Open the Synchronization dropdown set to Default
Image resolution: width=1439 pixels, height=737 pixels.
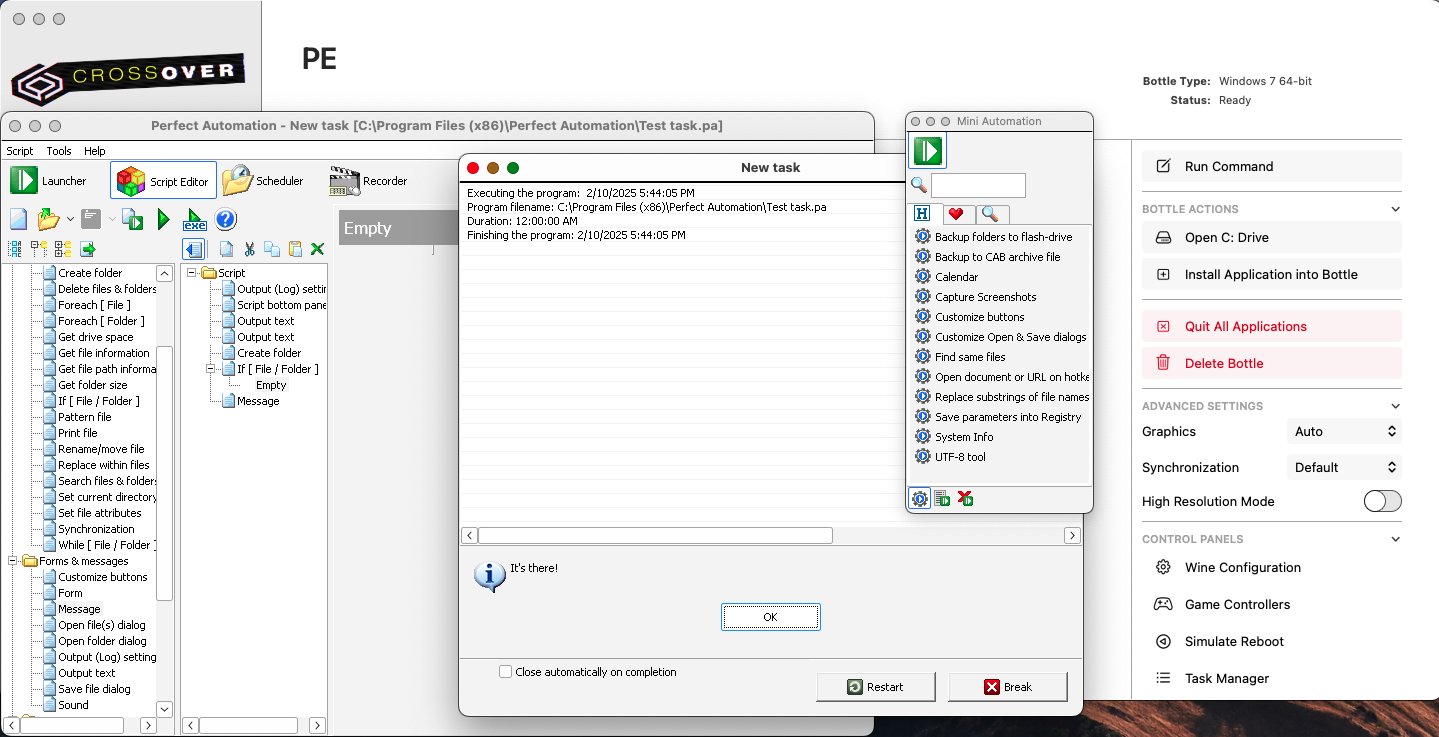tap(1344, 467)
